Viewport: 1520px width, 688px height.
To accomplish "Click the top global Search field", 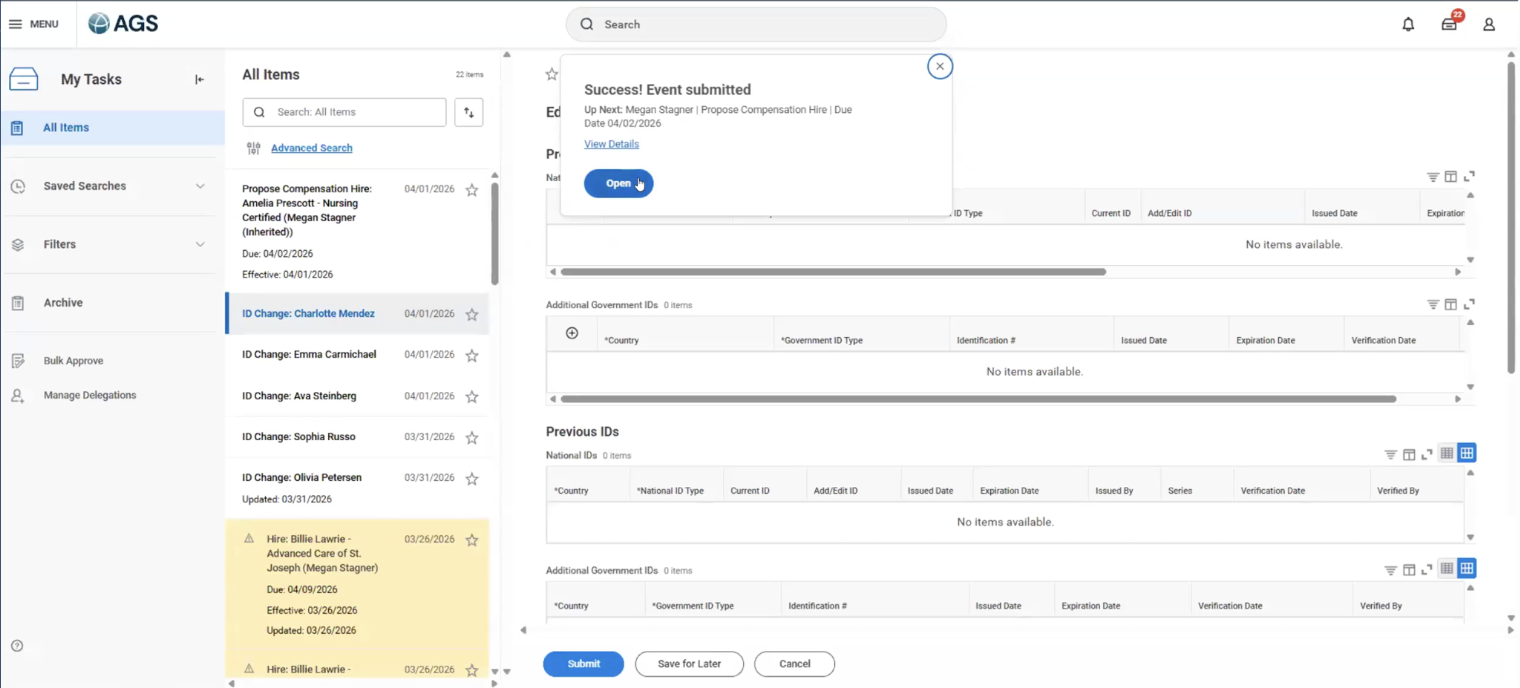I will point(756,24).
